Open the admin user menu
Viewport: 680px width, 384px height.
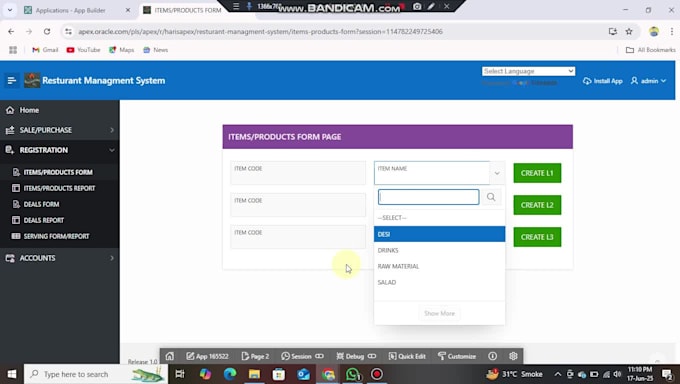[648, 81]
